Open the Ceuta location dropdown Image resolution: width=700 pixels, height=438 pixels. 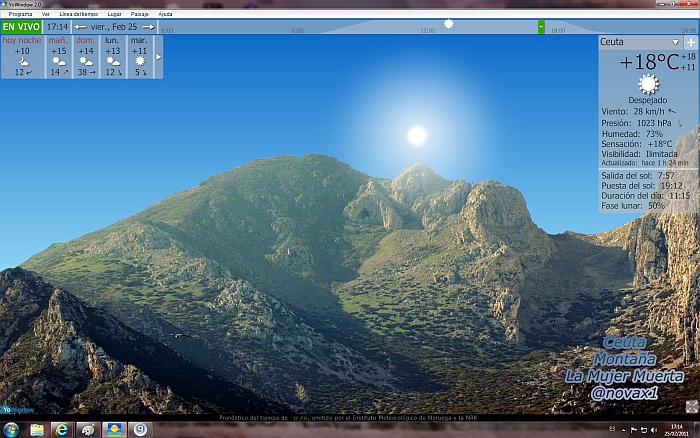(x=676, y=43)
